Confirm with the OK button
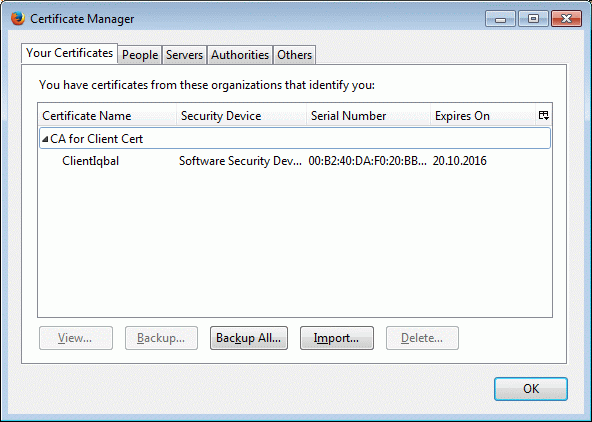This screenshot has height=422, width=592. tap(531, 389)
